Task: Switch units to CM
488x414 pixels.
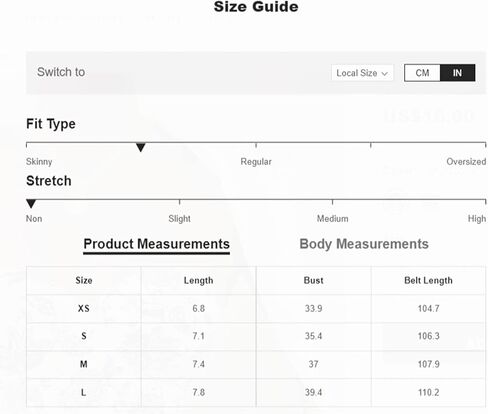Action: 422,73
